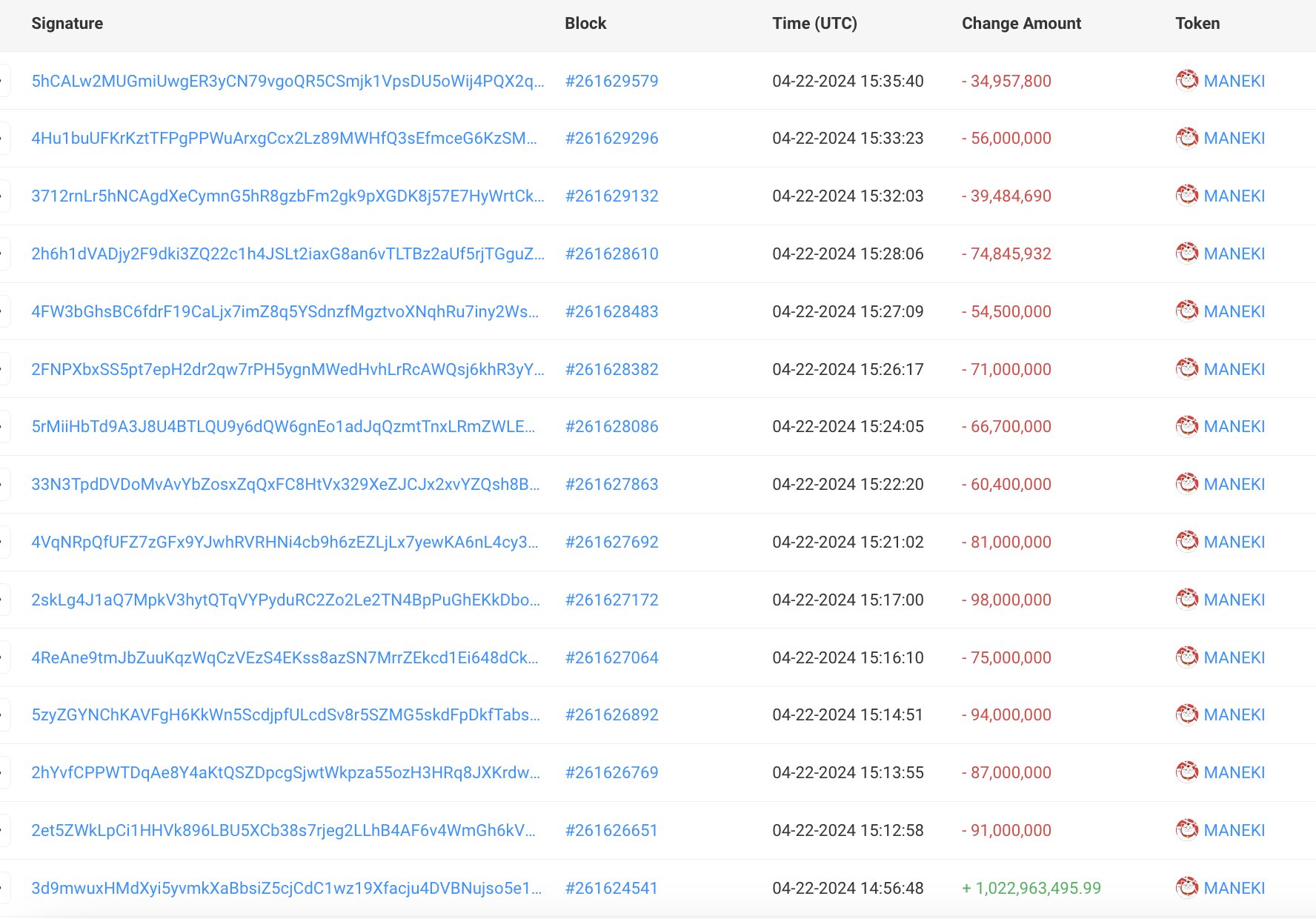Click MANEKI token icon in 15:35:40 row

click(1187, 80)
